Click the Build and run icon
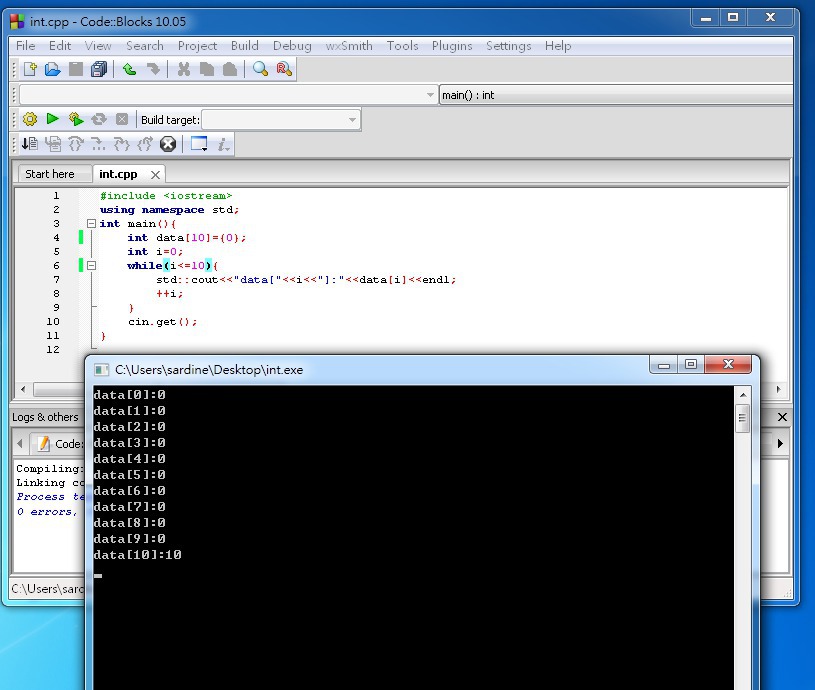 click(x=76, y=119)
